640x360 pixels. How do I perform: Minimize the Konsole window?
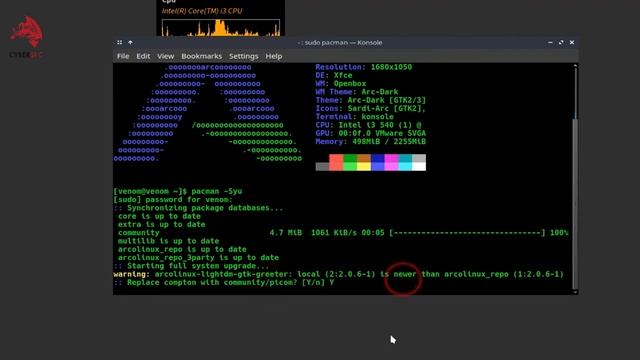[550, 42]
